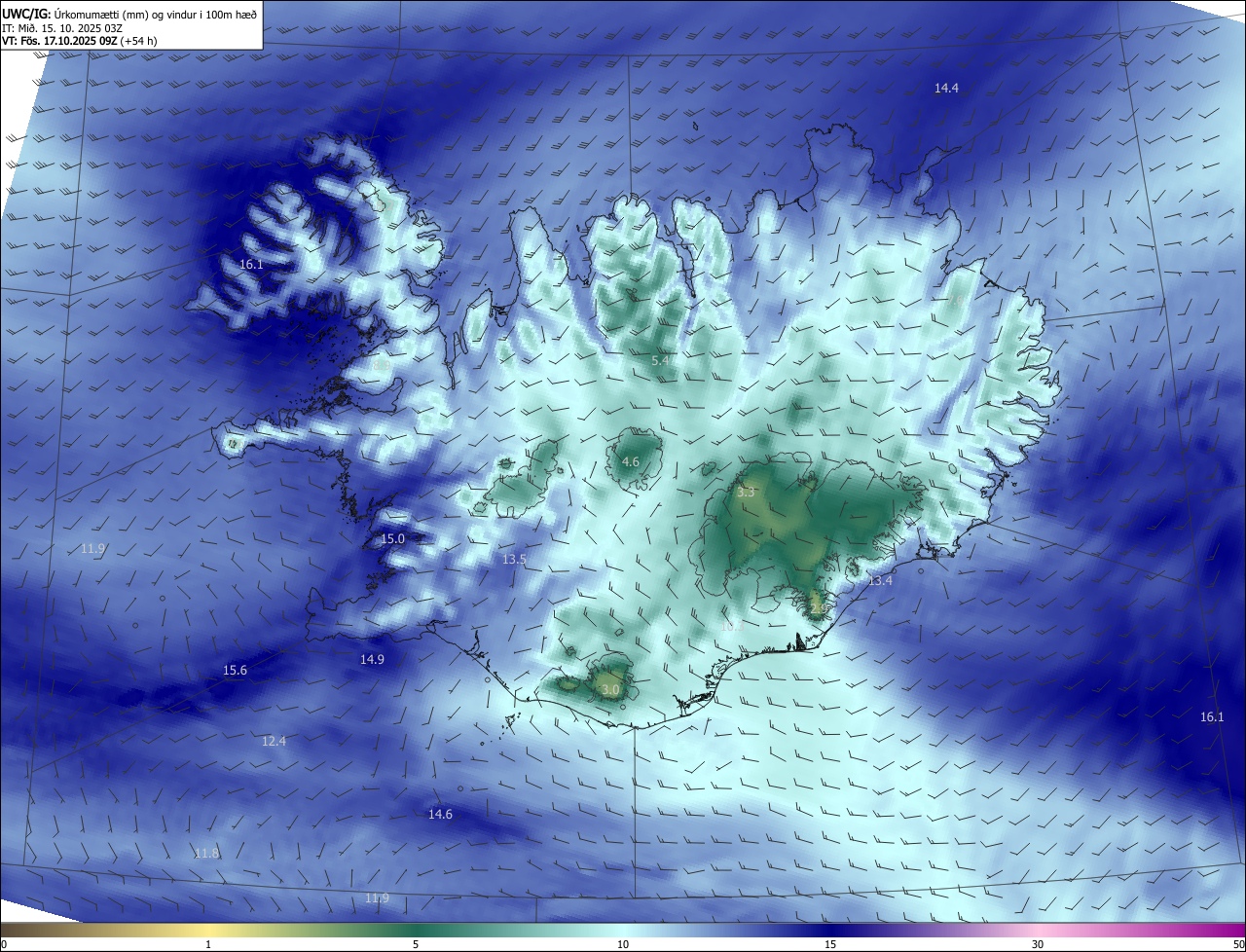Click the 'IT: Mið. 15. 10. 2025 03Z' line
The height and width of the screenshot is (952, 1246).
(x=61, y=28)
